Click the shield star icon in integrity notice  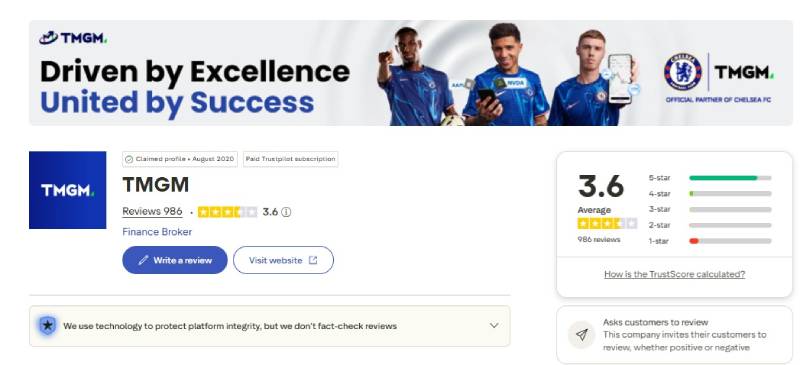coord(47,325)
